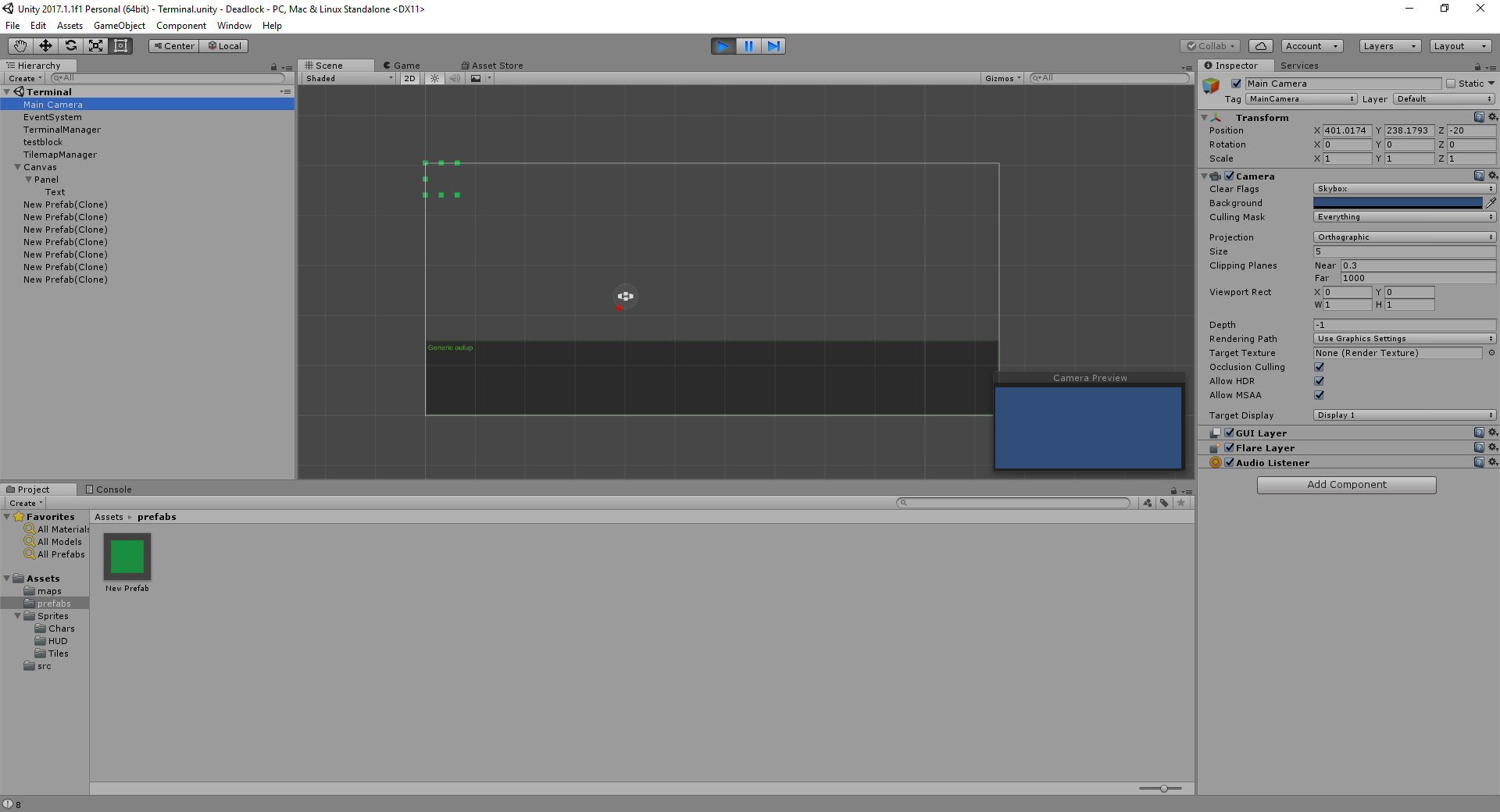Select the New Prefab asset thumbnail
This screenshot has width=1500, height=812.
(127, 557)
